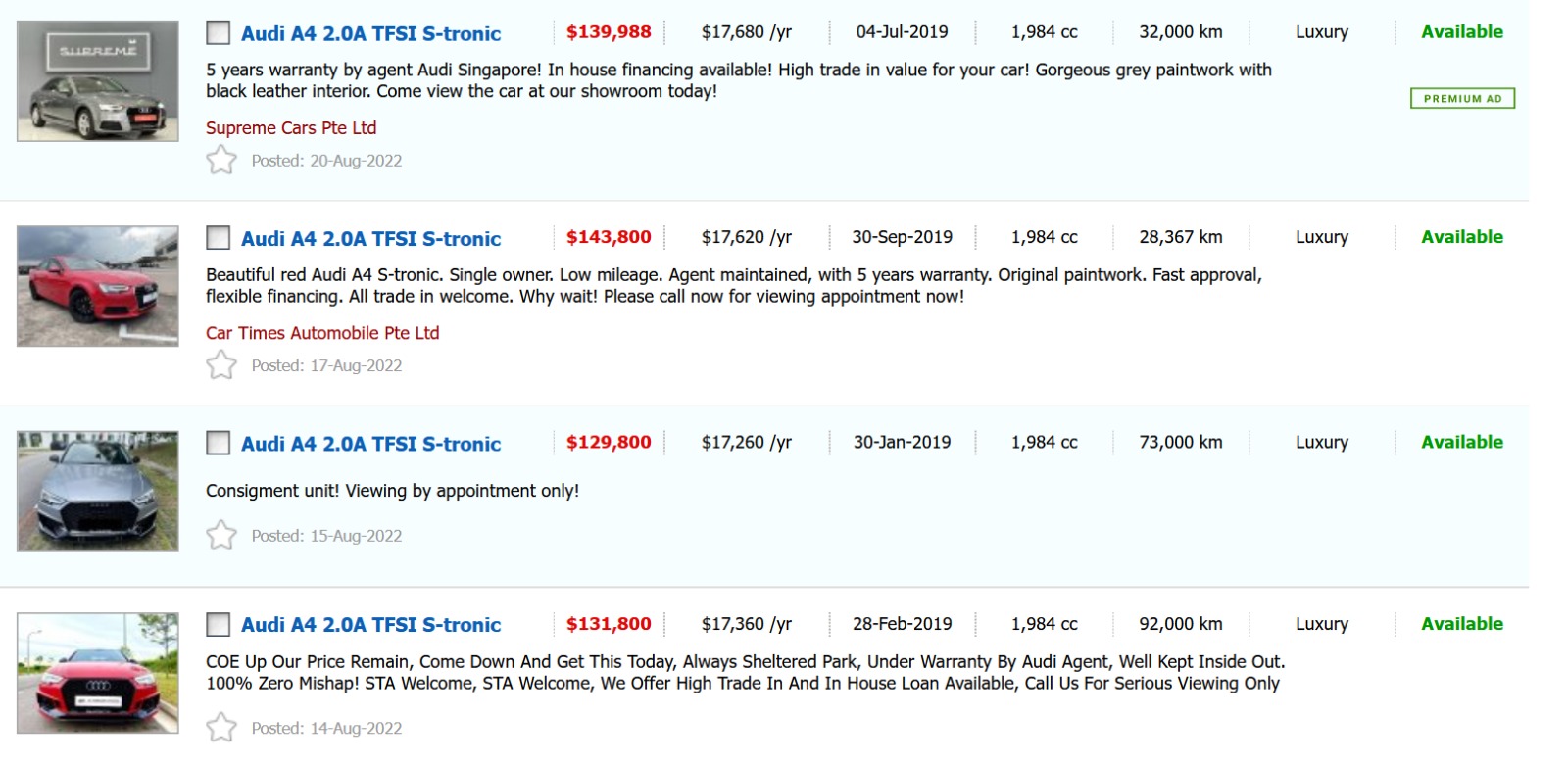Open the grey Audi front-view photo thumbnail

[x=98, y=491]
